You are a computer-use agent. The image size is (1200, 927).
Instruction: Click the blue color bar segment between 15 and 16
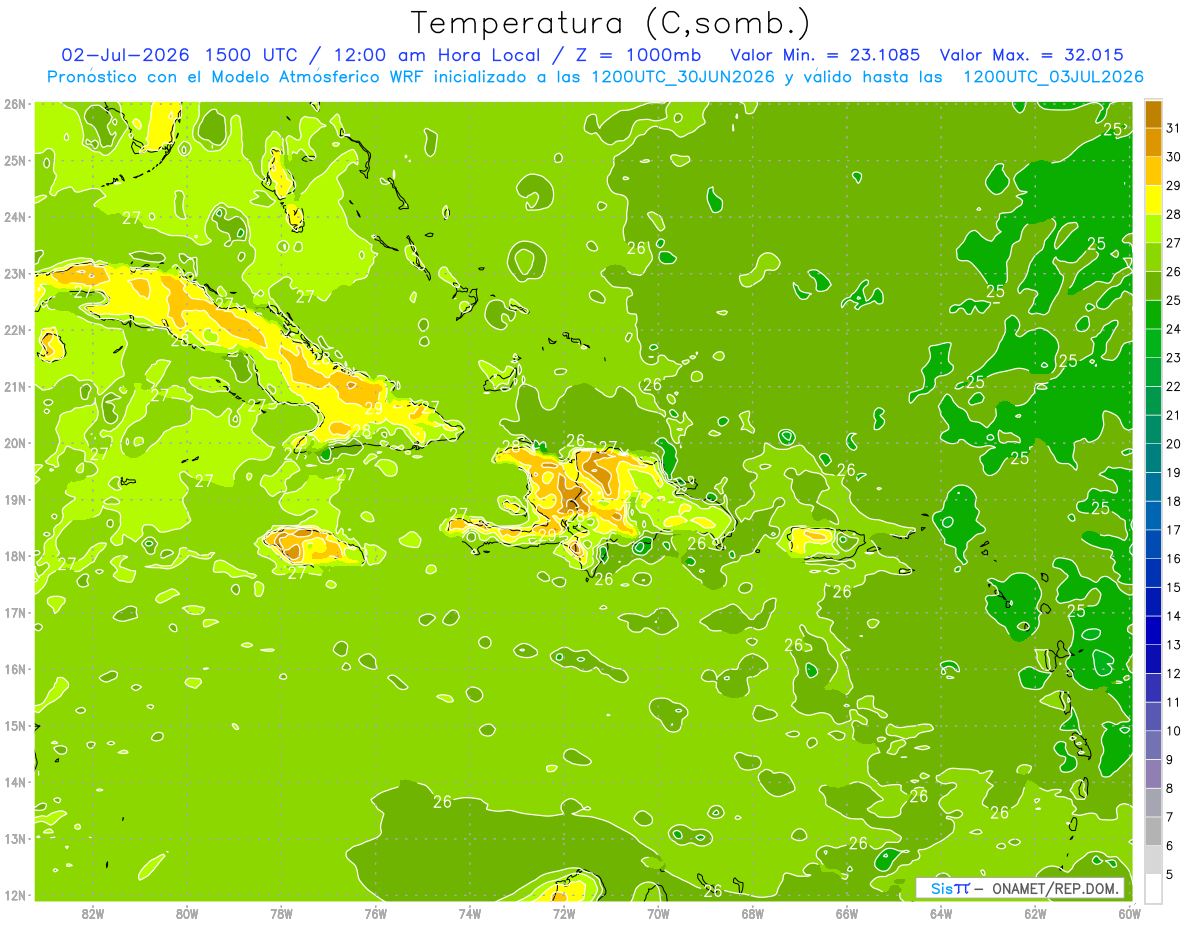(1153, 572)
